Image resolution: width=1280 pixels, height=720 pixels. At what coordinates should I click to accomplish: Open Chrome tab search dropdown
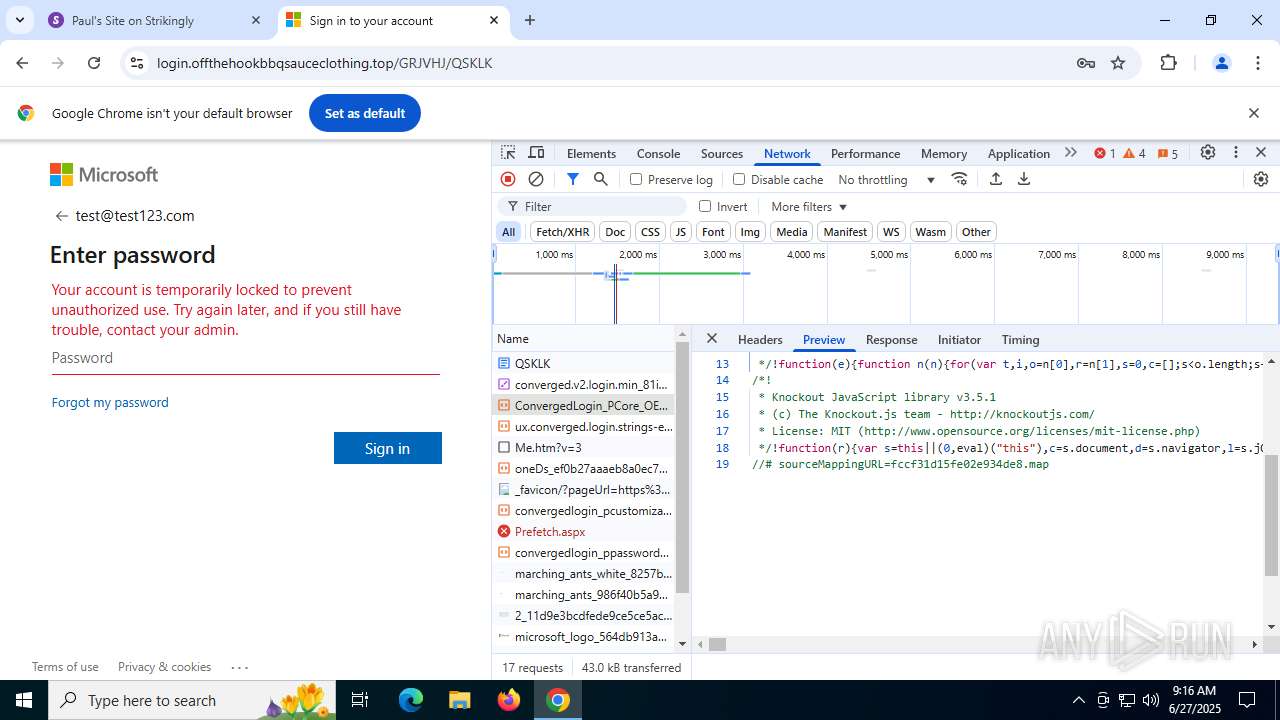(20, 20)
